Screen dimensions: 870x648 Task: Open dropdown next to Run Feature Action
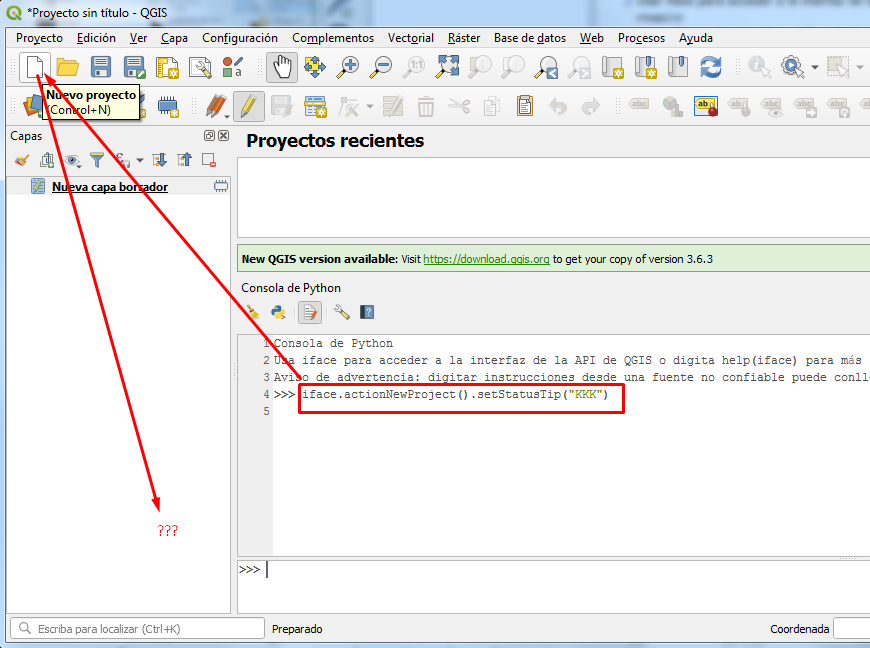click(x=815, y=67)
